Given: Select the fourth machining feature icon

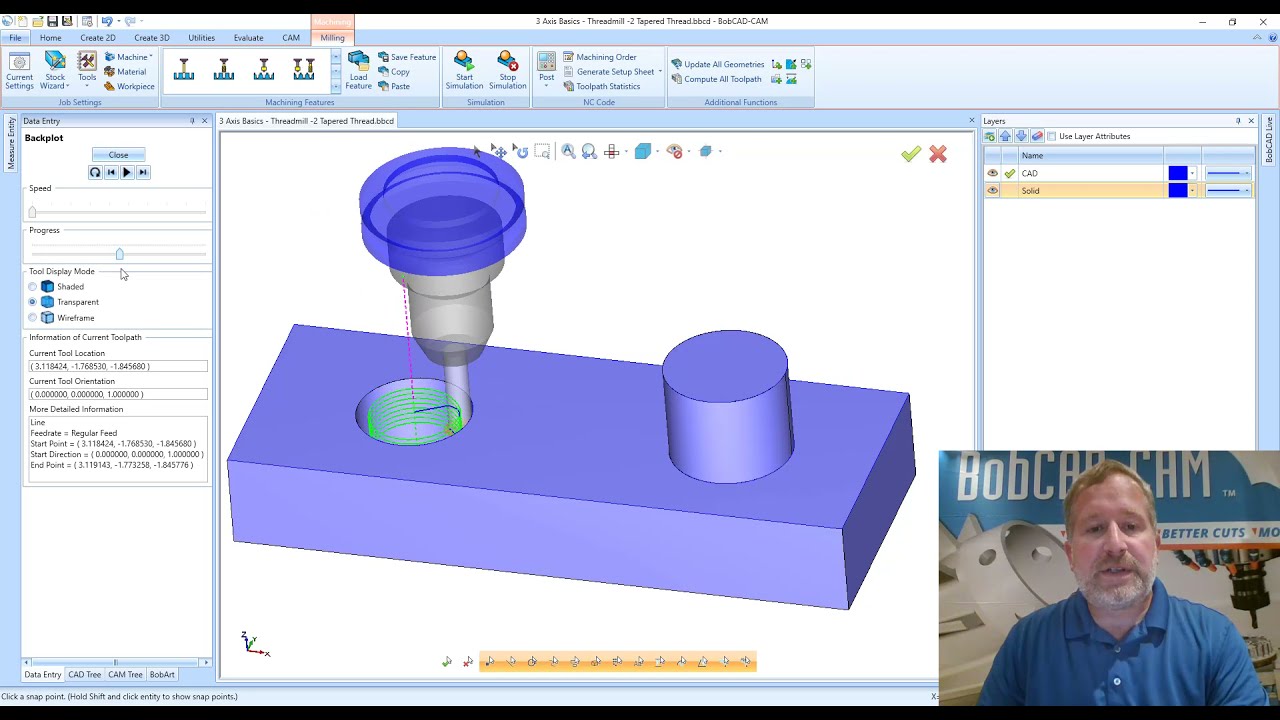Looking at the screenshot, I should [304, 69].
